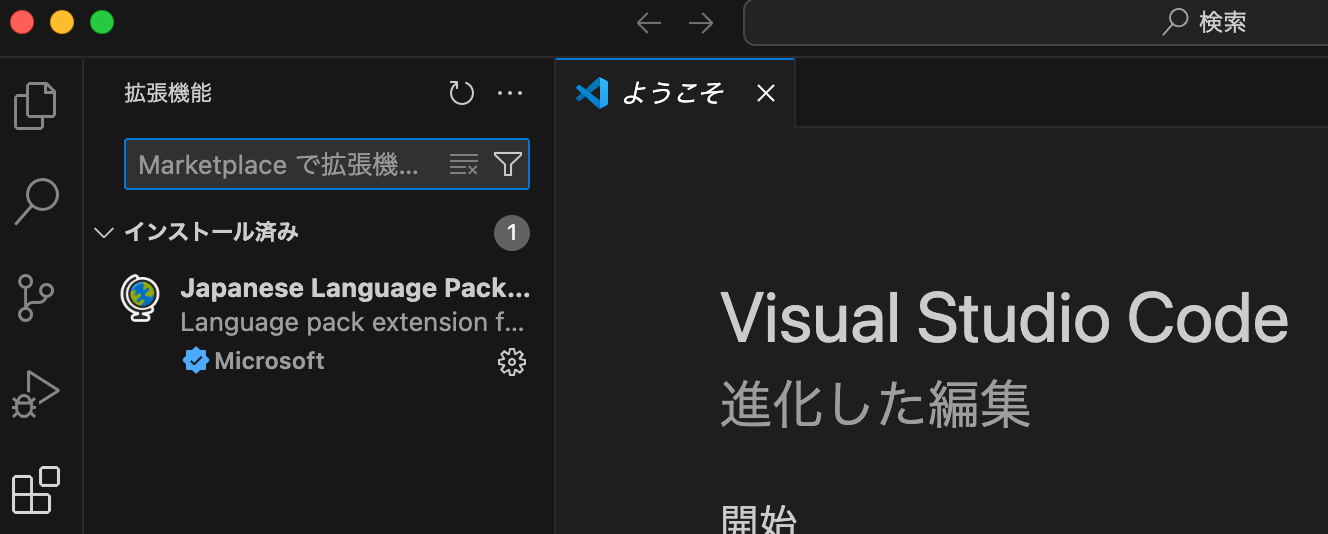
Task: Open the Run and Debug view
Action: click(36, 394)
